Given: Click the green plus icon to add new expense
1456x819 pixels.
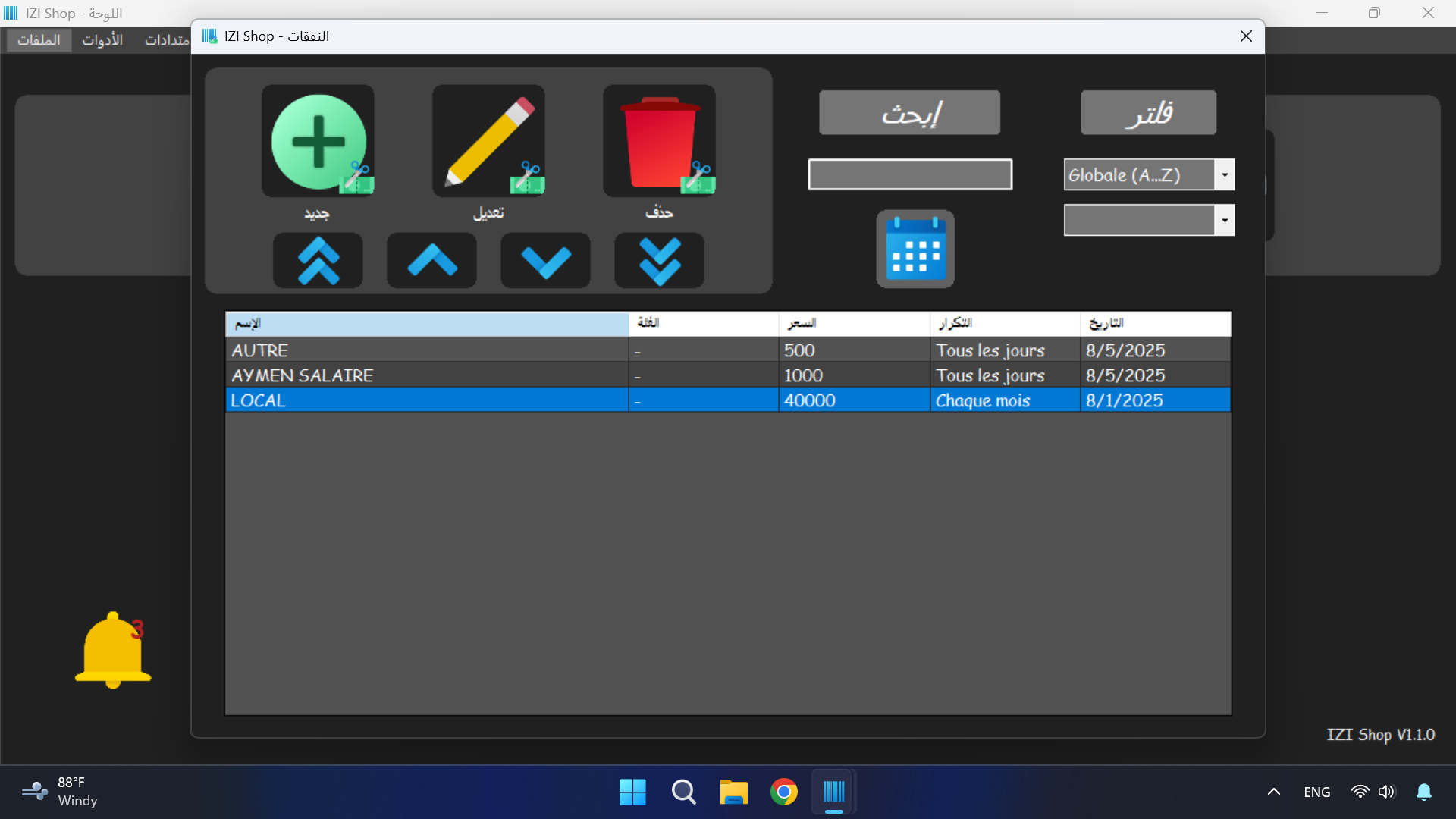Looking at the screenshot, I should coord(317,140).
